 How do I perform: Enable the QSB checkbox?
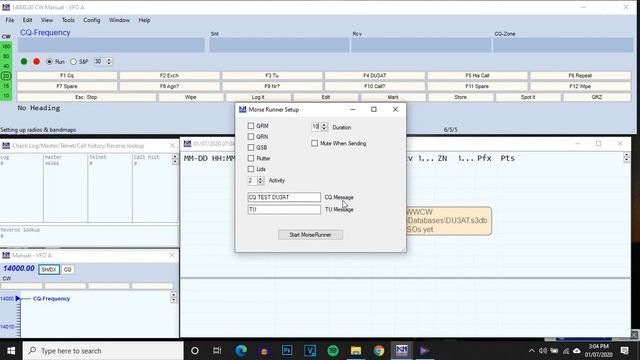251,147
